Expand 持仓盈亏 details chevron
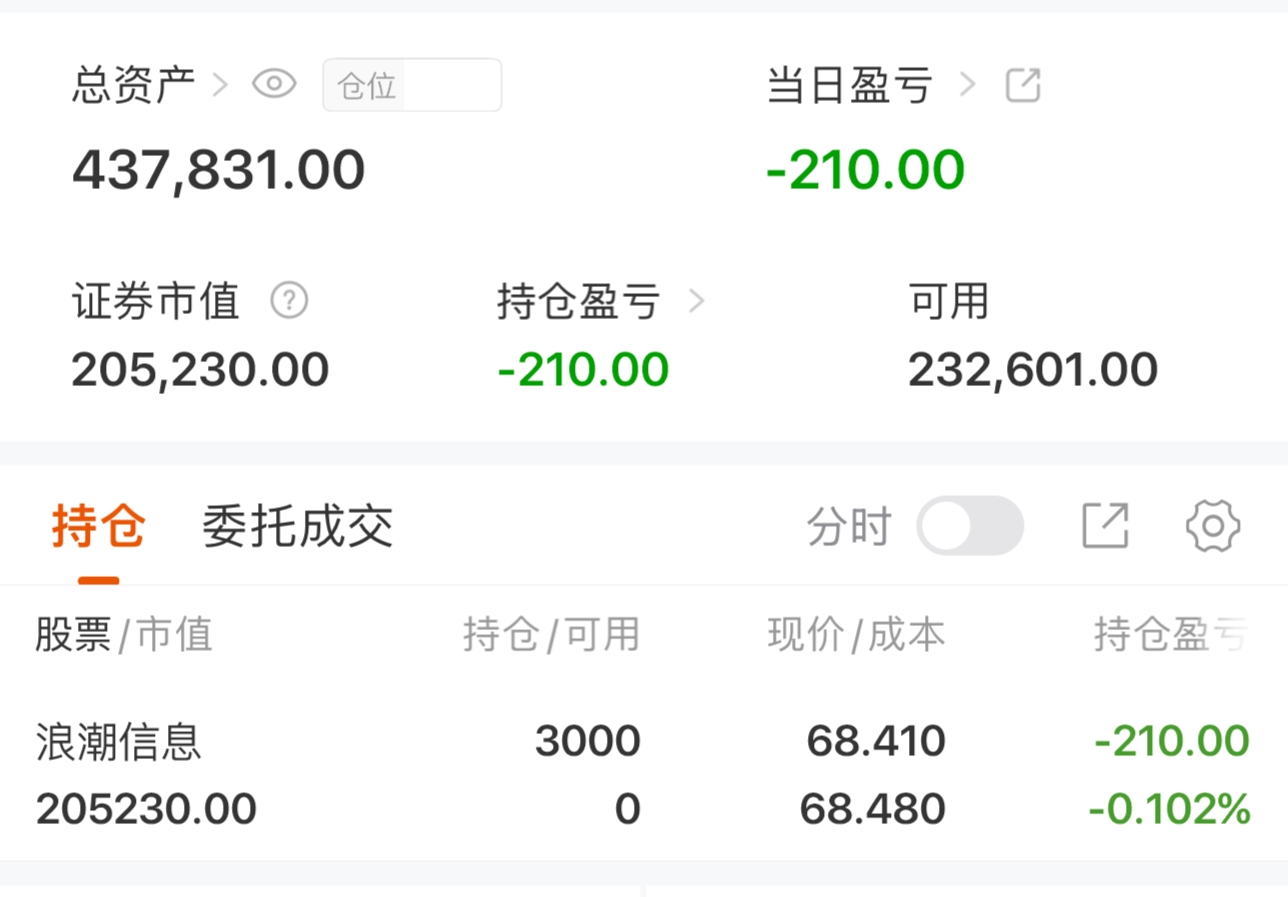Image resolution: width=1288 pixels, height=897 pixels. 697,301
